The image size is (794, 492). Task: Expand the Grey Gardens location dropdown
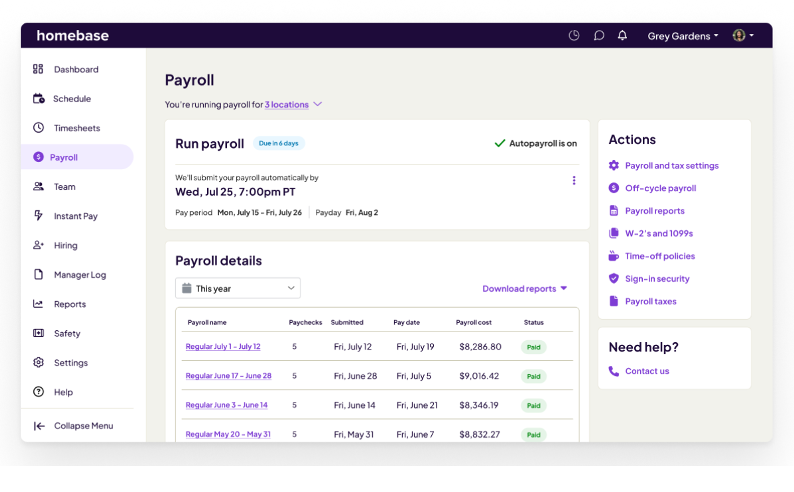pos(683,36)
